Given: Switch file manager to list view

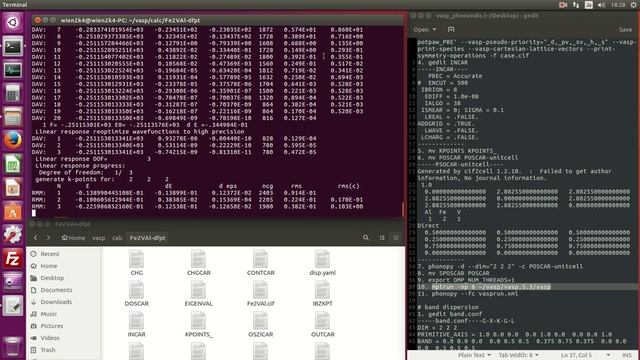Looking at the screenshot, I should [382, 238].
